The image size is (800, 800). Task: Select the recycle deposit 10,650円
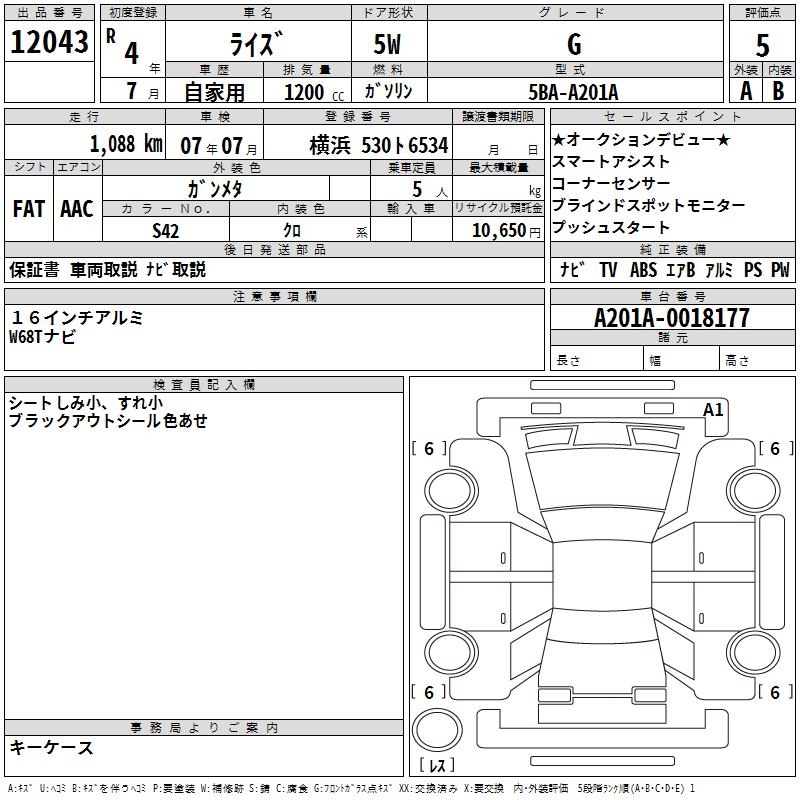(x=506, y=231)
